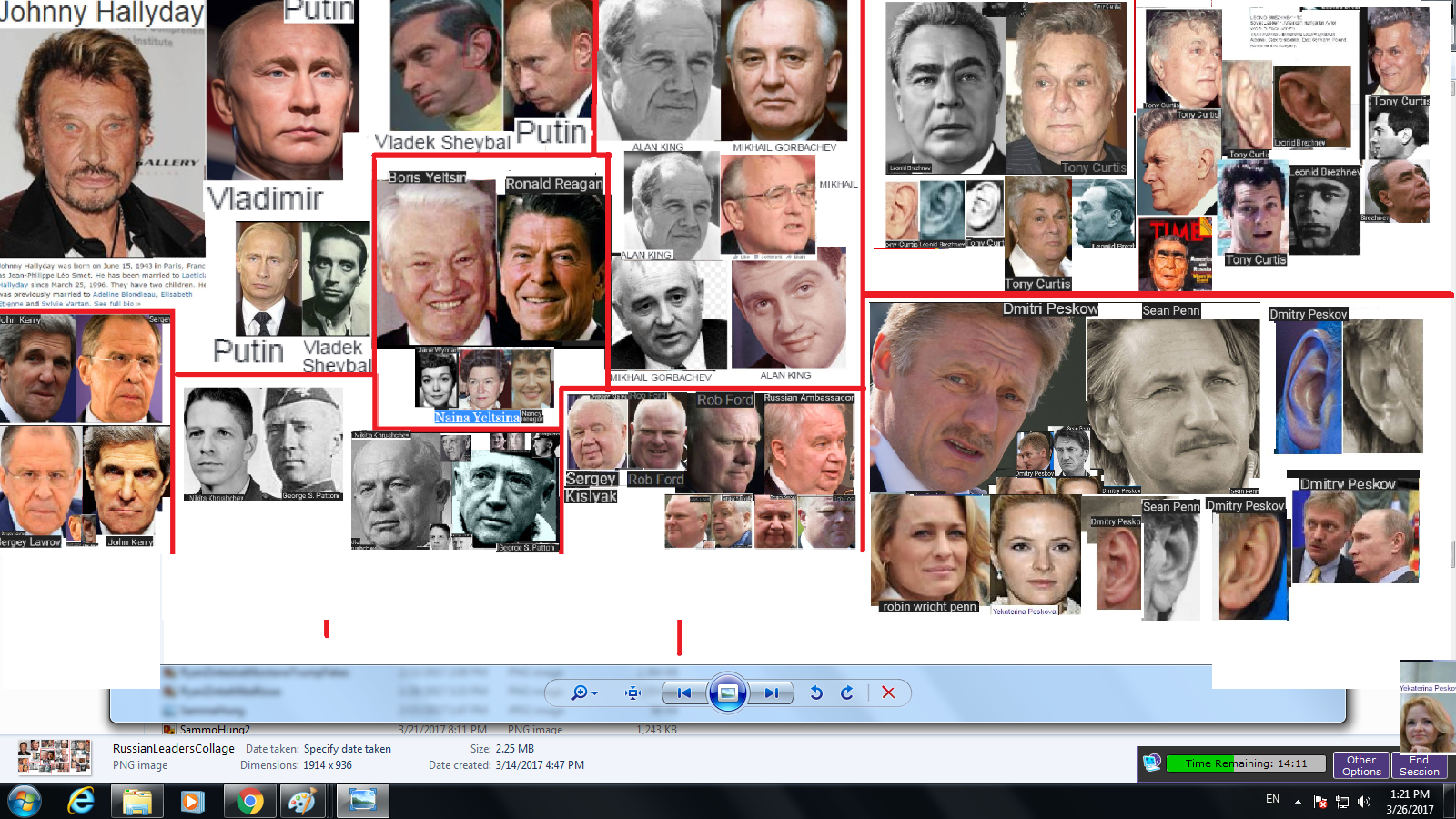Image resolution: width=1456 pixels, height=819 pixels.
Task: Click the volume speaker tray icon
Action: click(x=1363, y=802)
